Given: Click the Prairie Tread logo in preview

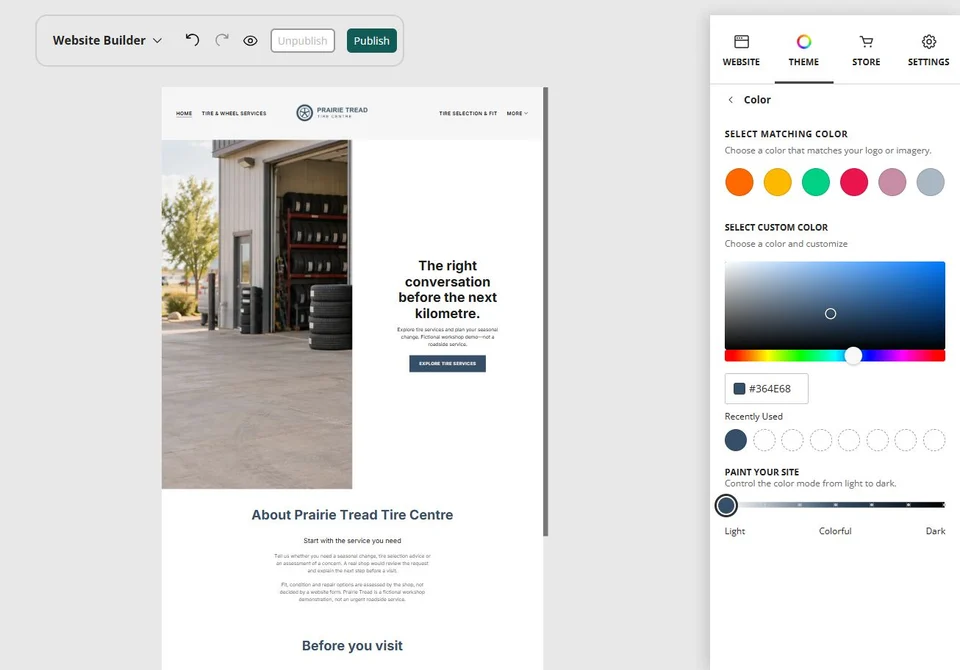Looking at the screenshot, I should pyautogui.click(x=332, y=112).
